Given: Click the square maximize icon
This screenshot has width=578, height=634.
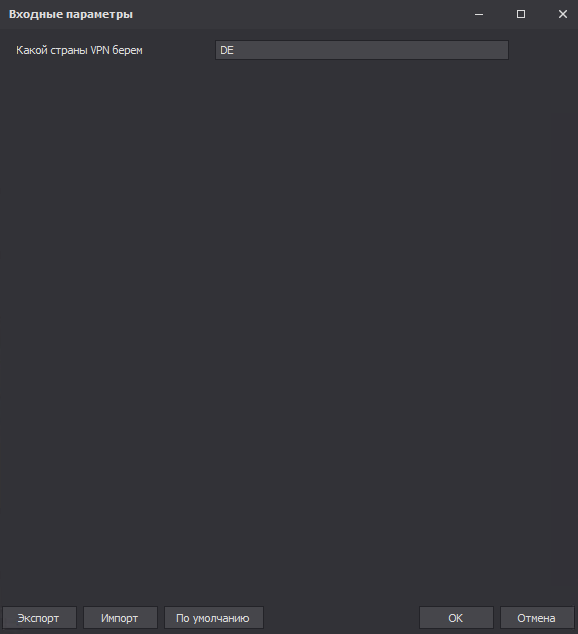Looking at the screenshot, I should pyautogui.click(x=521, y=14).
